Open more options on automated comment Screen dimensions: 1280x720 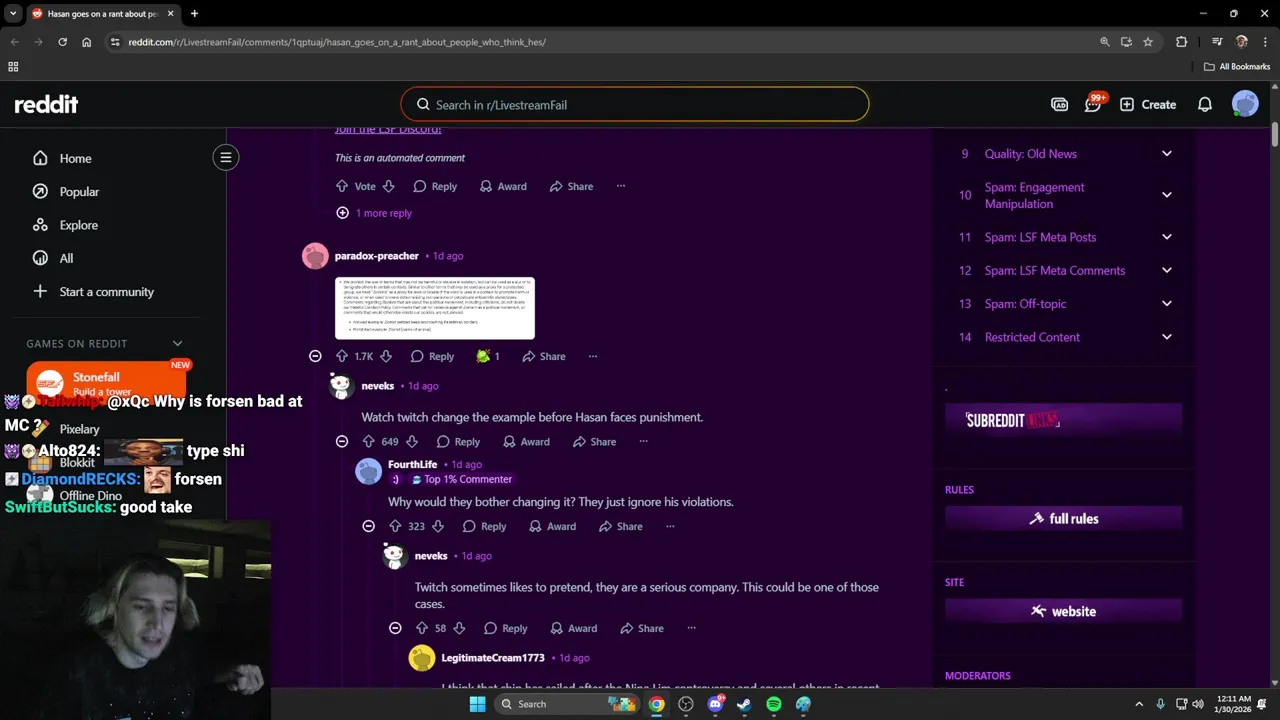pos(620,186)
